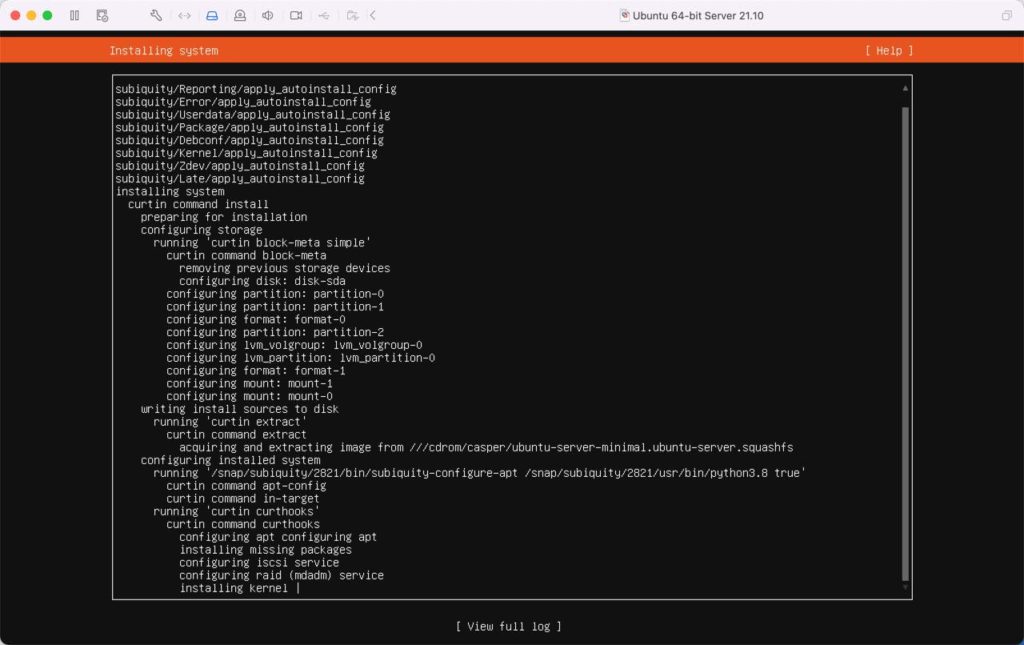Click the hard disk device icon in the toolbar

tap(212, 15)
